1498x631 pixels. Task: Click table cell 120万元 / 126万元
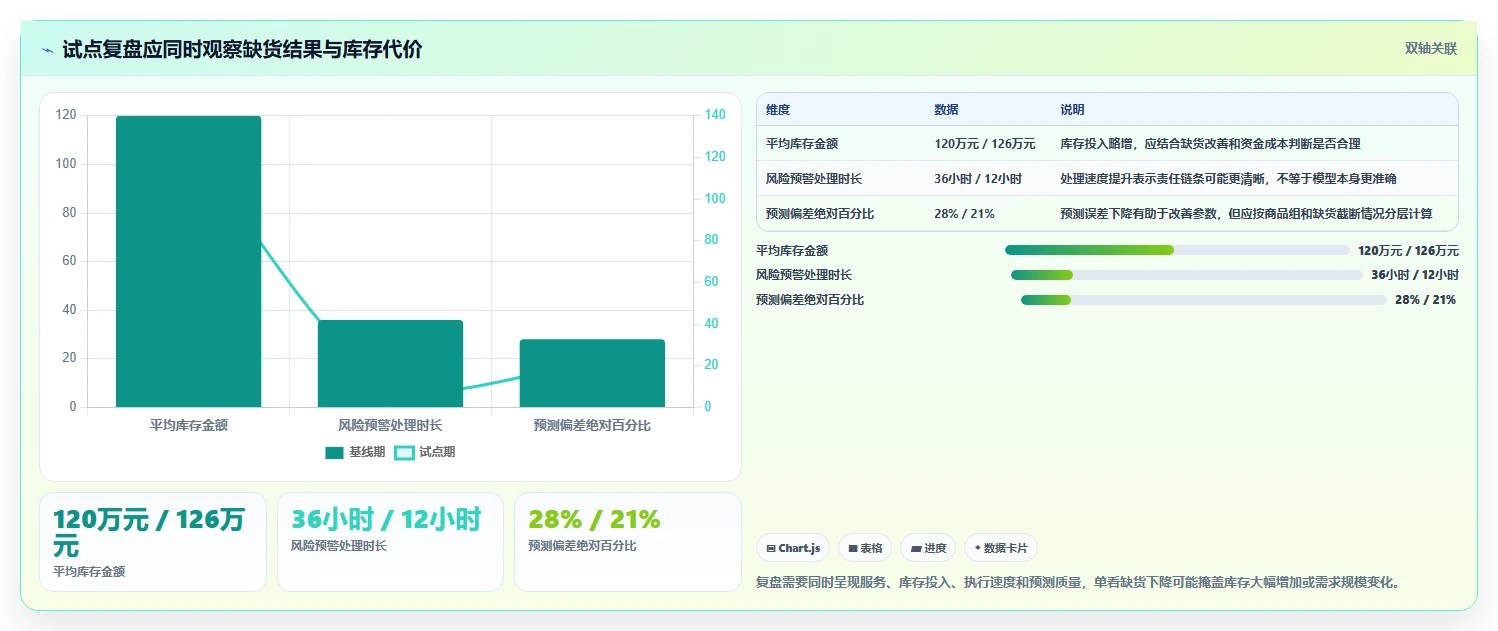tap(985, 144)
